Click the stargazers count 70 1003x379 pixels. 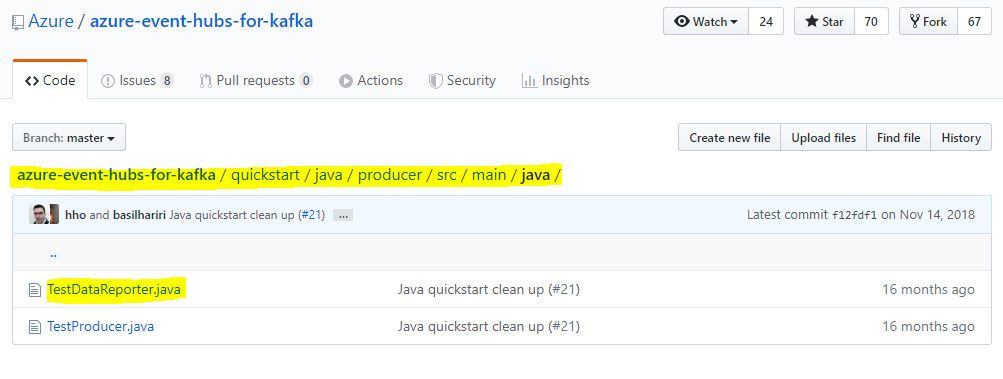click(x=871, y=21)
